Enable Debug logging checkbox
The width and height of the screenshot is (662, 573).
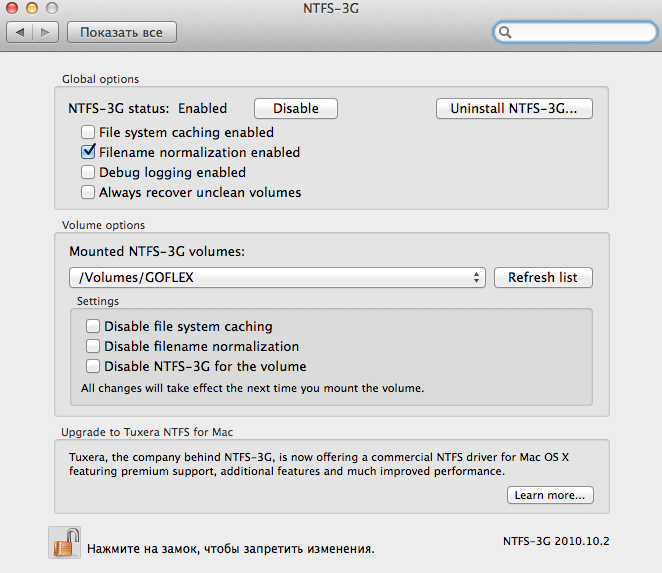tap(88, 172)
